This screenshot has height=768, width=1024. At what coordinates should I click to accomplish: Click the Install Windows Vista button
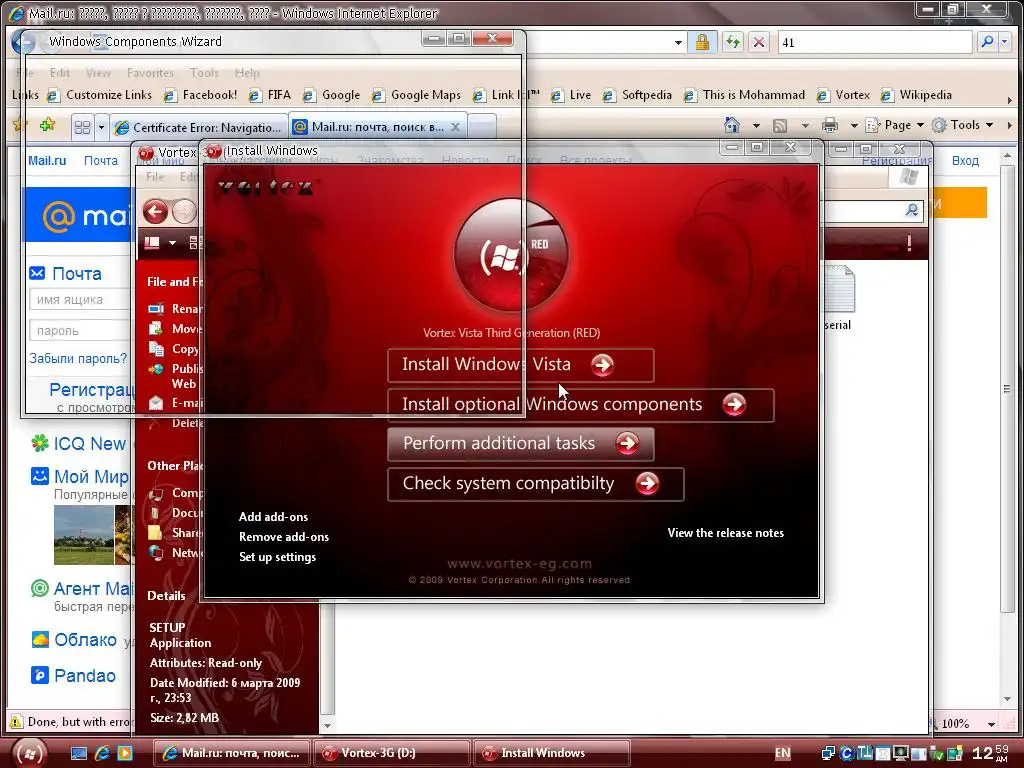[520, 365]
